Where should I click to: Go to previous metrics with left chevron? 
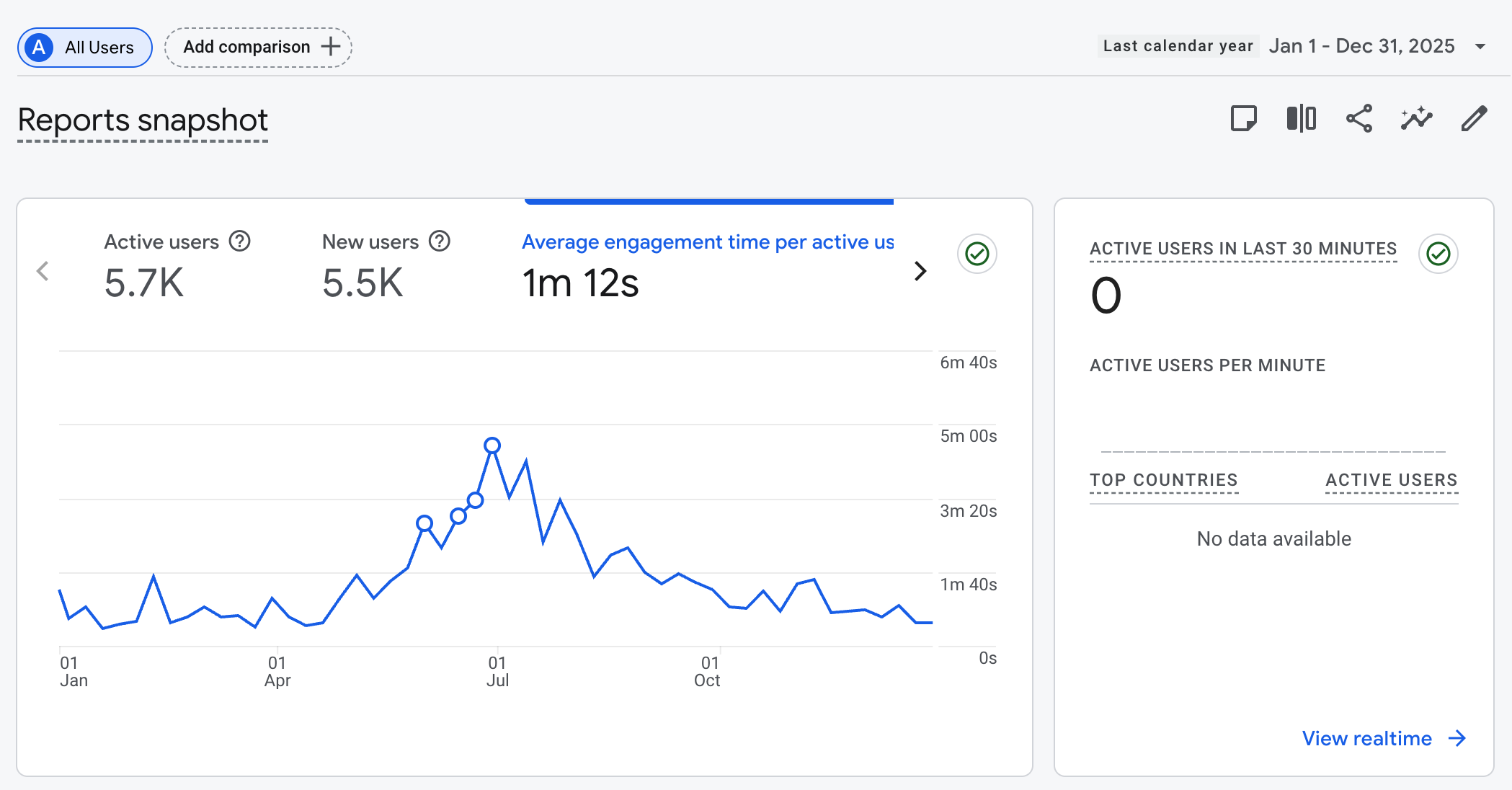(x=43, y=271)
